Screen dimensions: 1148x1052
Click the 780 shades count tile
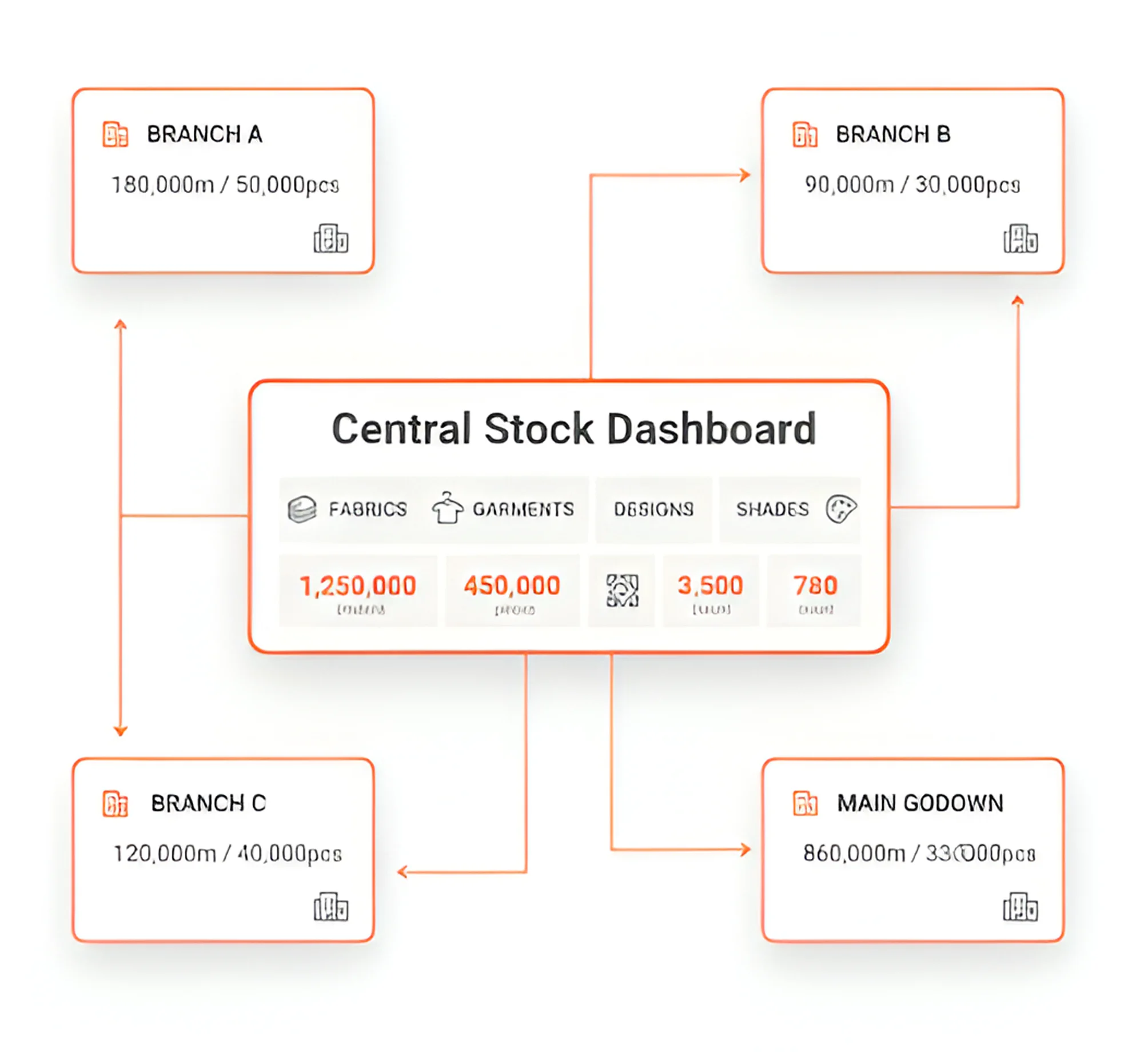click(814, 591)
